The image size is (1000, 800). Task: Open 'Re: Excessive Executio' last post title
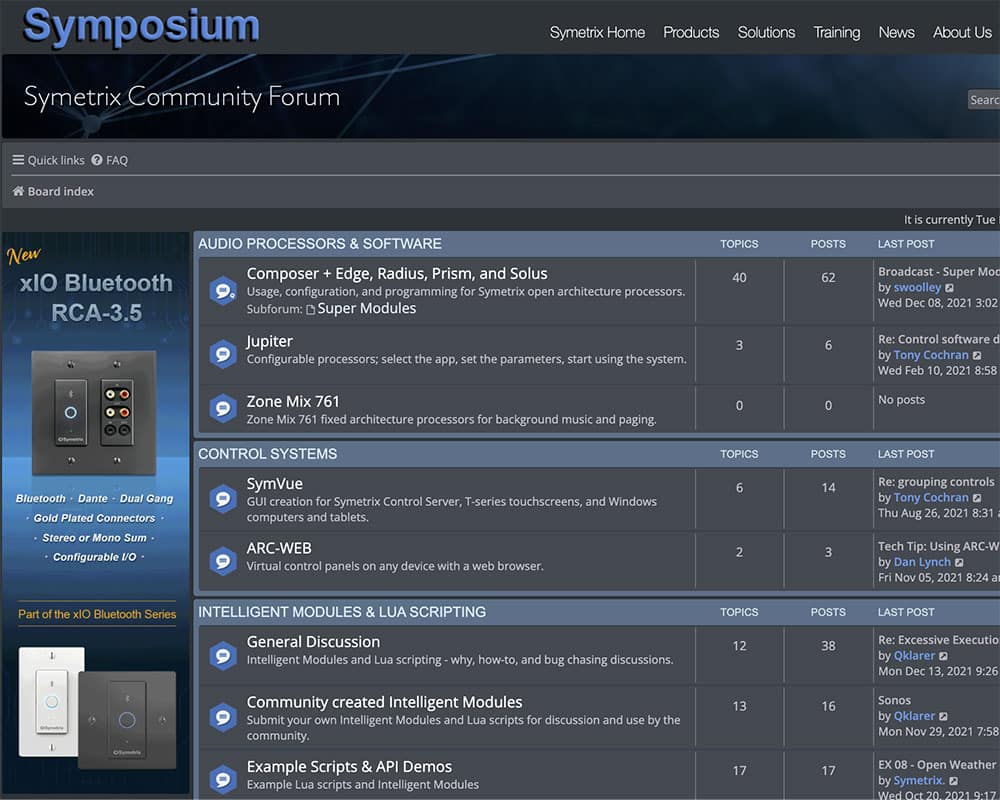tap(939, 640)
